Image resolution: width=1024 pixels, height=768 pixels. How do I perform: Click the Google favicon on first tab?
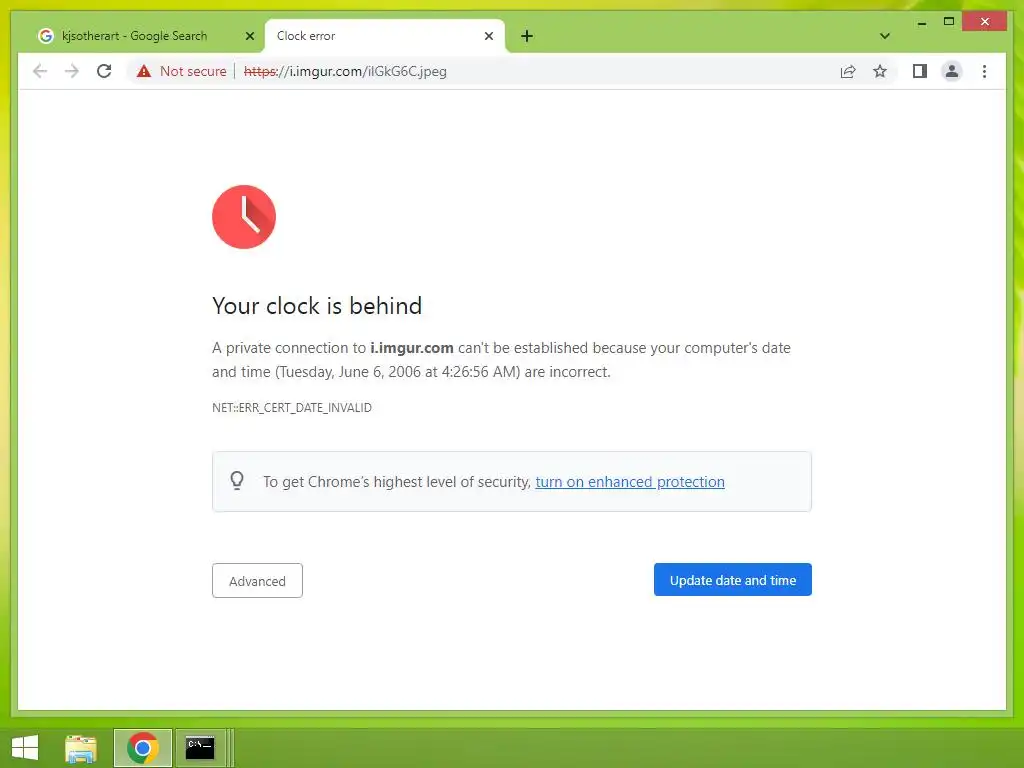tap(46, 36)
